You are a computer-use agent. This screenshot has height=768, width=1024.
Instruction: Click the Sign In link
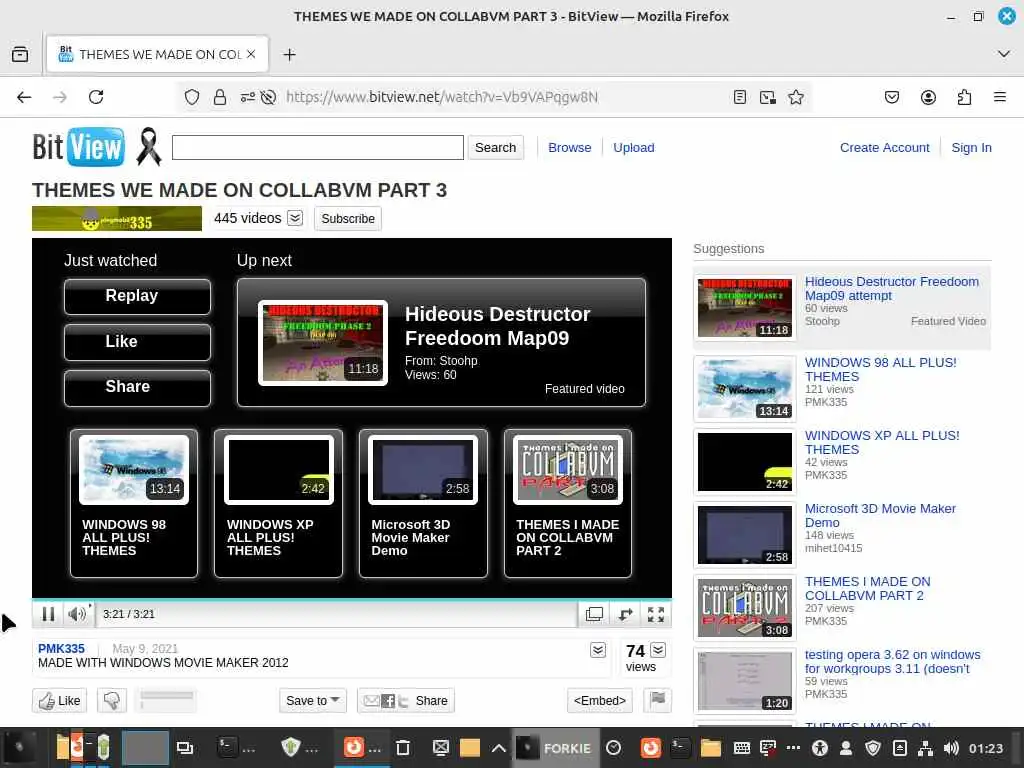point(971,148)
